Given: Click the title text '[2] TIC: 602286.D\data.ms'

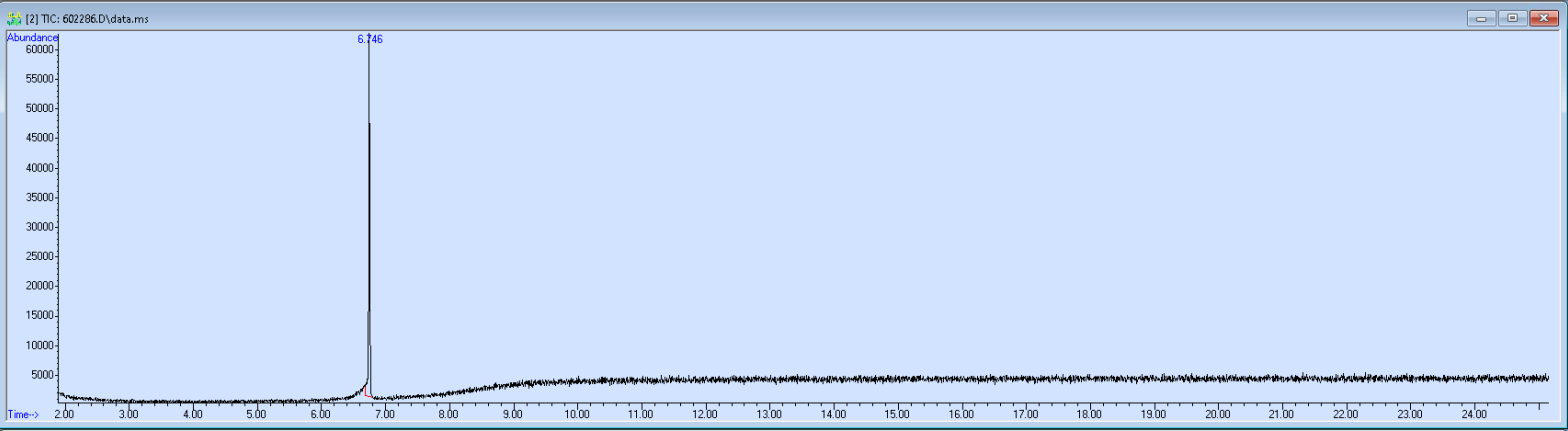Looking at the screenshot, I should click(89, 19).
